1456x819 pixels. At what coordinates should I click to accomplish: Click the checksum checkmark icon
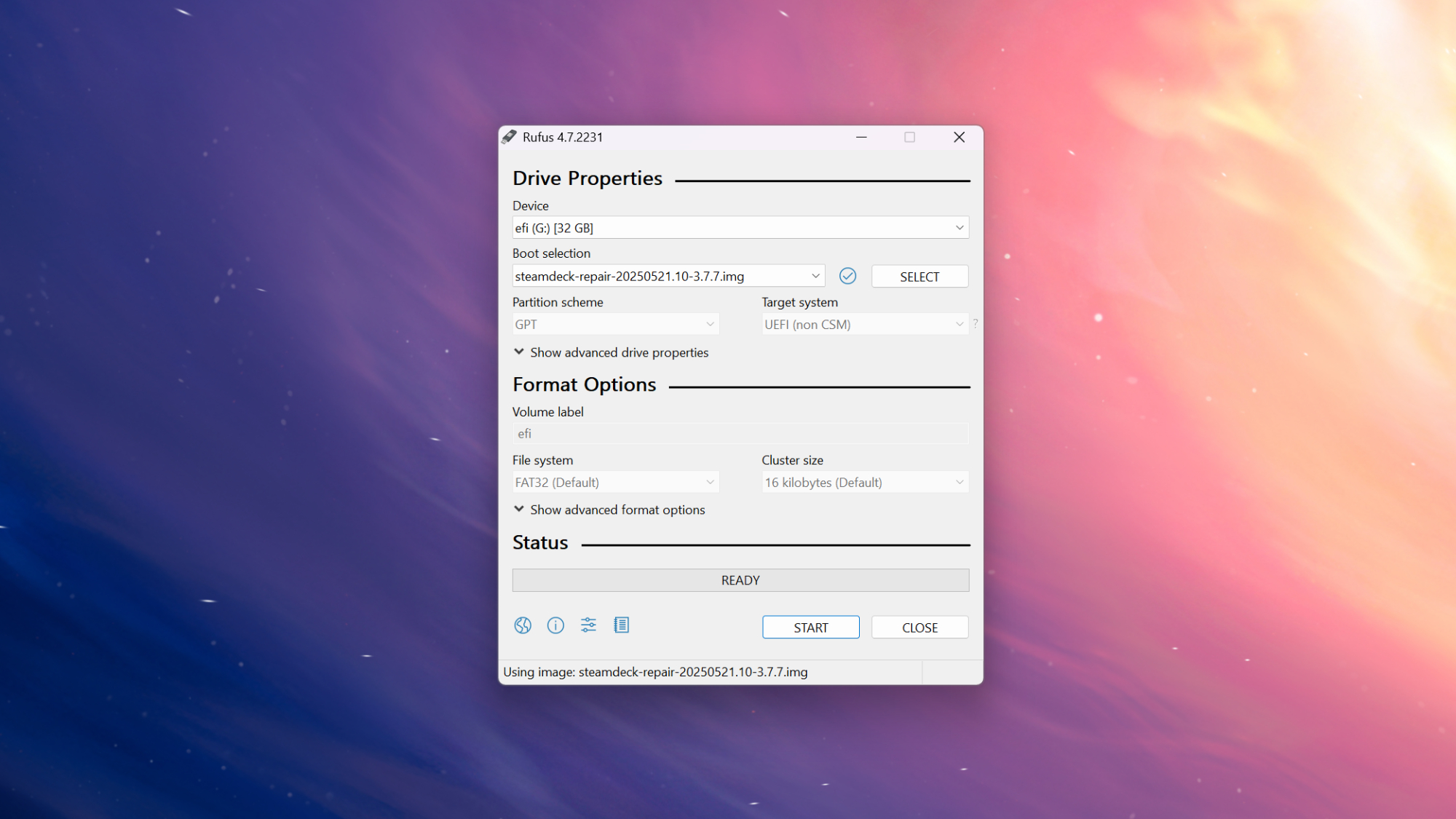pos(847,276)
